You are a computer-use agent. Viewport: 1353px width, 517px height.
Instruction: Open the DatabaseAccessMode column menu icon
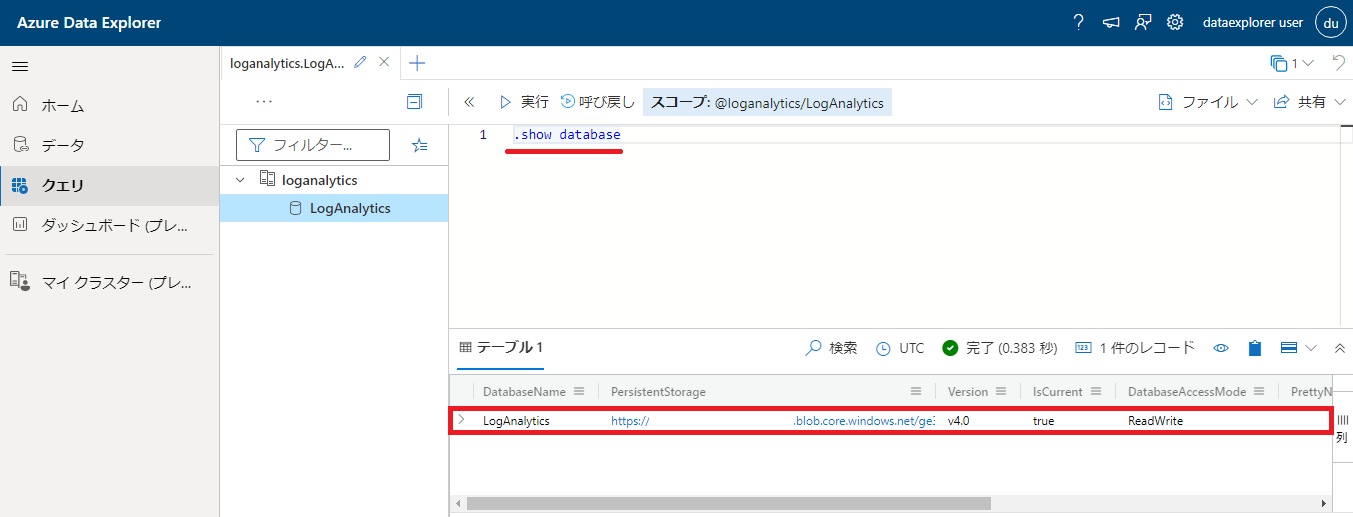pos(1259,391)
